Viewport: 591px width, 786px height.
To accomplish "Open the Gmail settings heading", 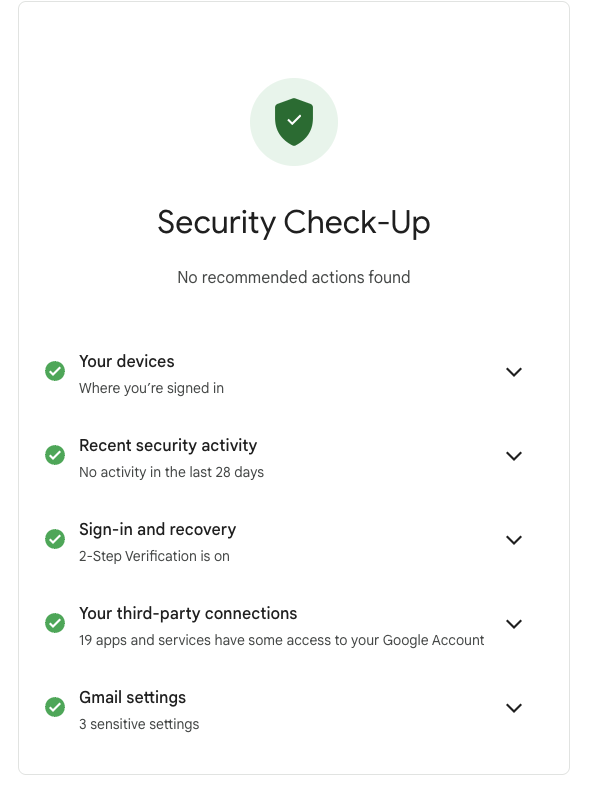I will [x=132, y=698].
